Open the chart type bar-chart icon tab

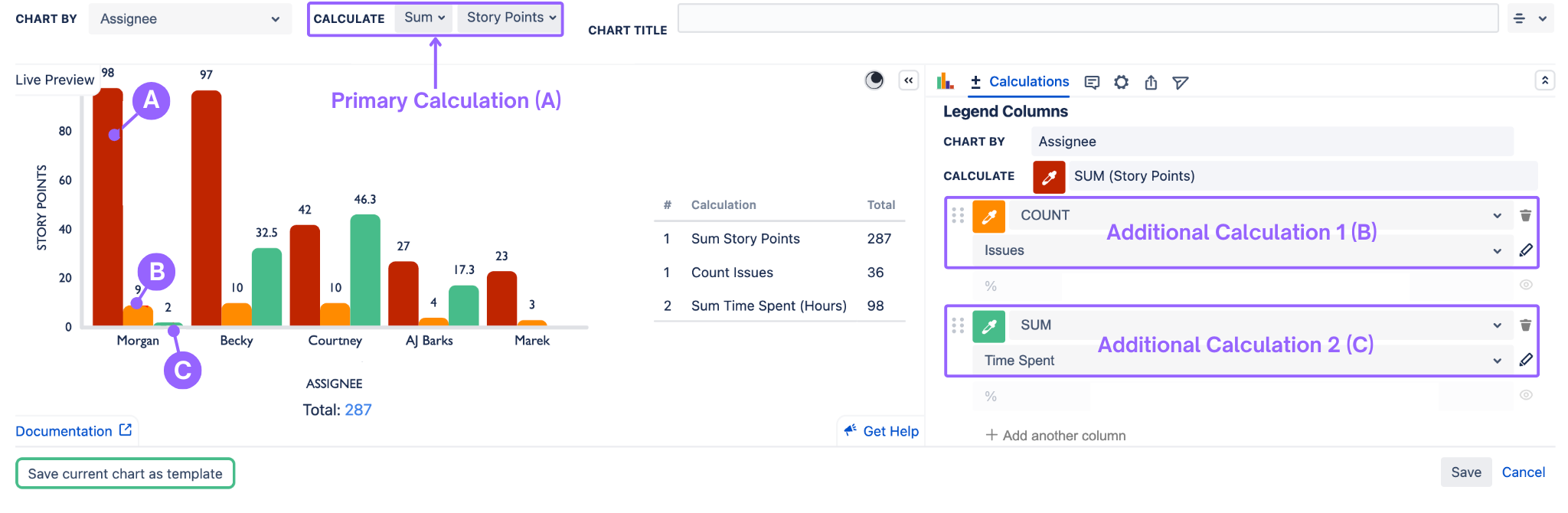(x=946, y=81)
